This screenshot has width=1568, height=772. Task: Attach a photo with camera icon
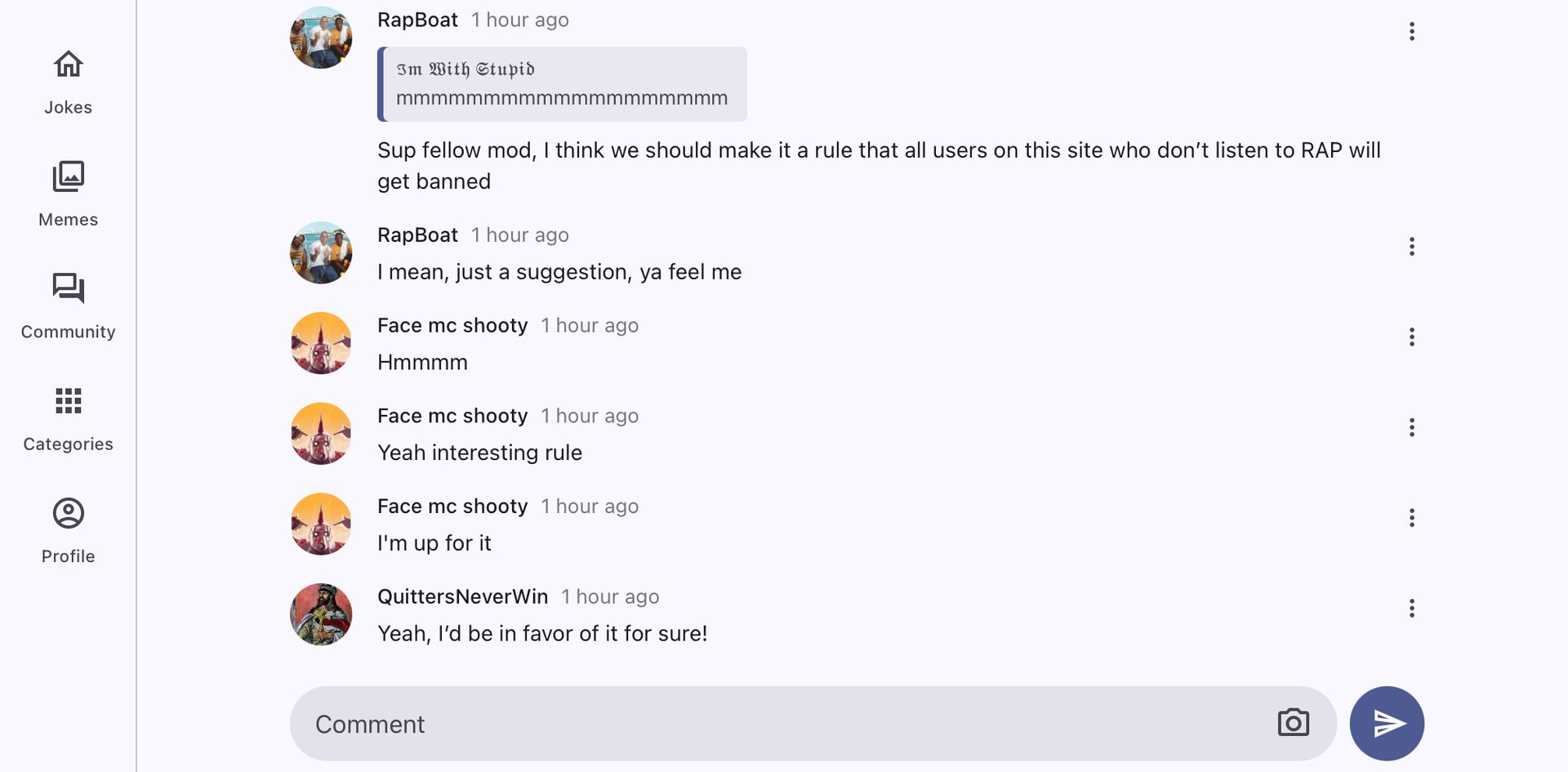pos(1293,723)
